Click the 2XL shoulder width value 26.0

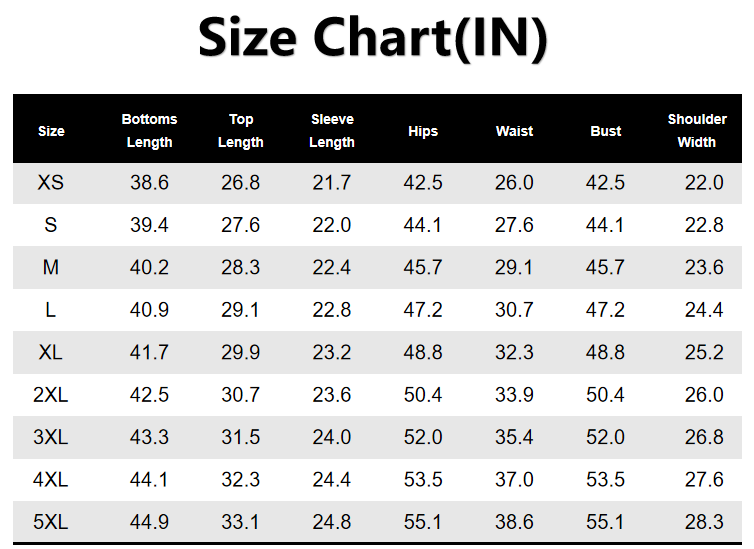click(x=704, y=395)
